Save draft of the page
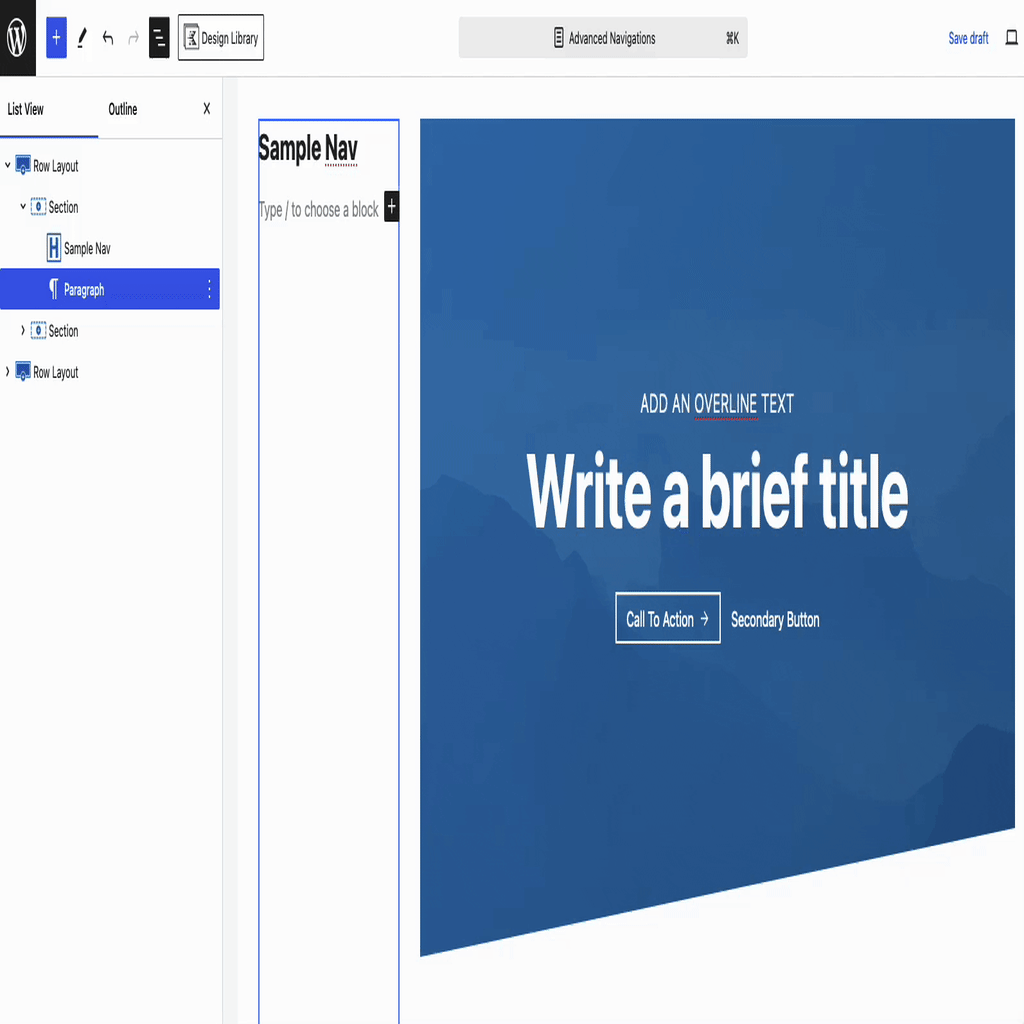Screen dimensions: 1024x1024 point(968,38)
